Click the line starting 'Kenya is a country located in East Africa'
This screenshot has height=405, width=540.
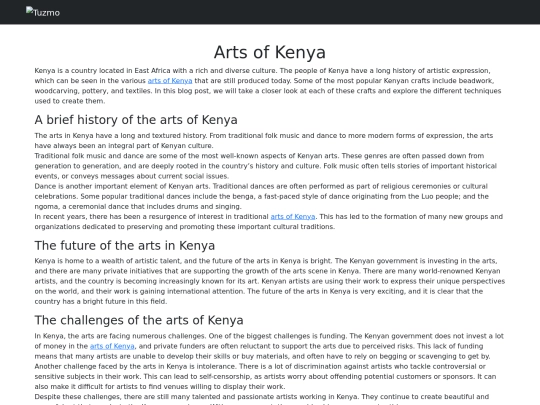tap(262, 71)
